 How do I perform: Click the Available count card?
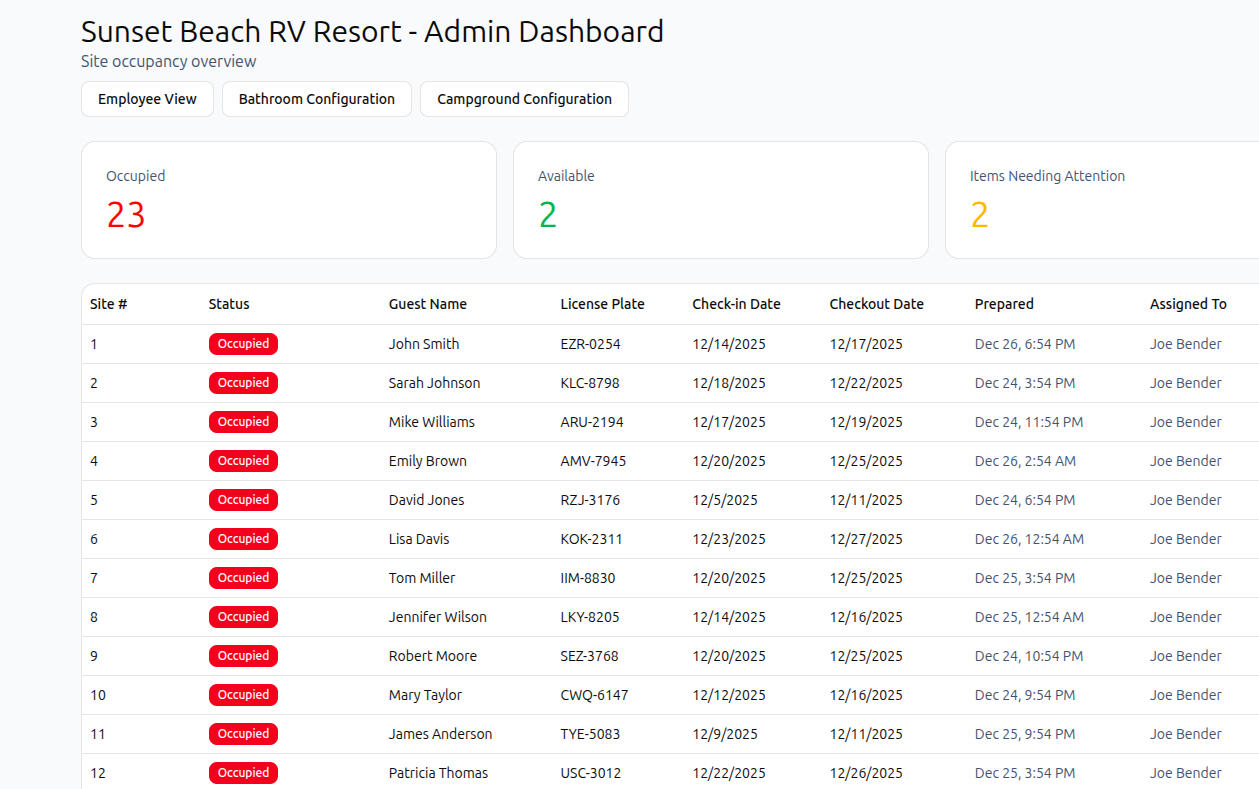(720, 200)
